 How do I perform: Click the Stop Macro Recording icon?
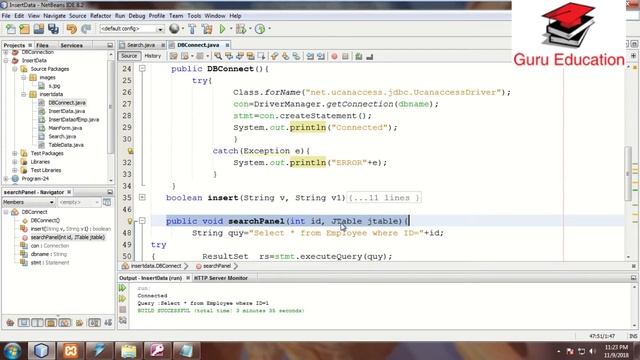pos(345,56)
